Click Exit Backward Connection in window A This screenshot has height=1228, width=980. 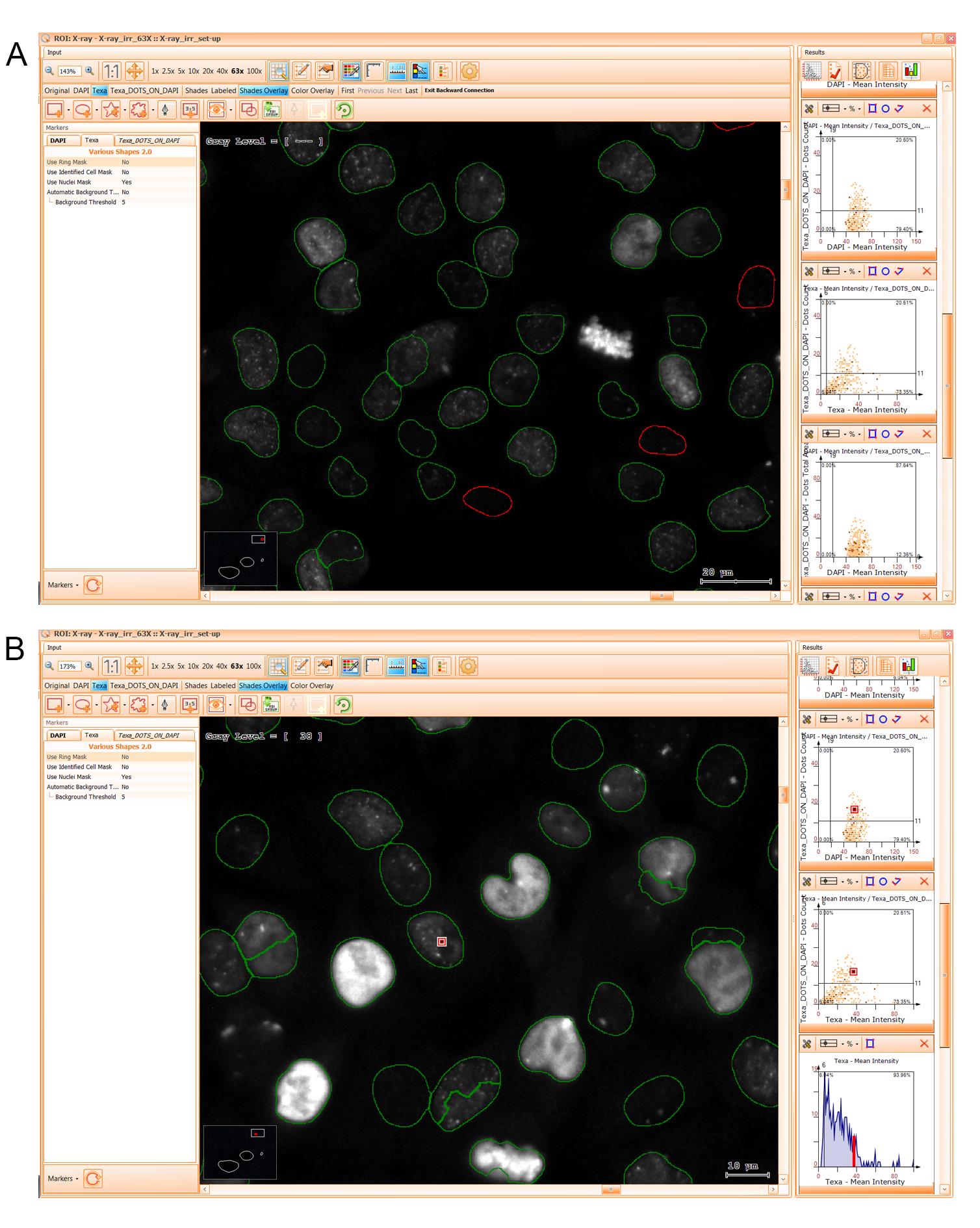(459, 90)
